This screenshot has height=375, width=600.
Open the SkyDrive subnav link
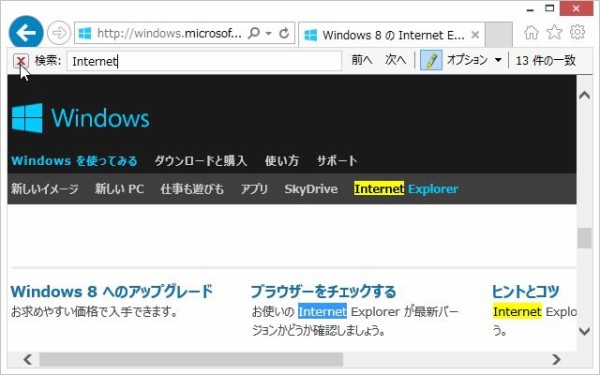311,189
